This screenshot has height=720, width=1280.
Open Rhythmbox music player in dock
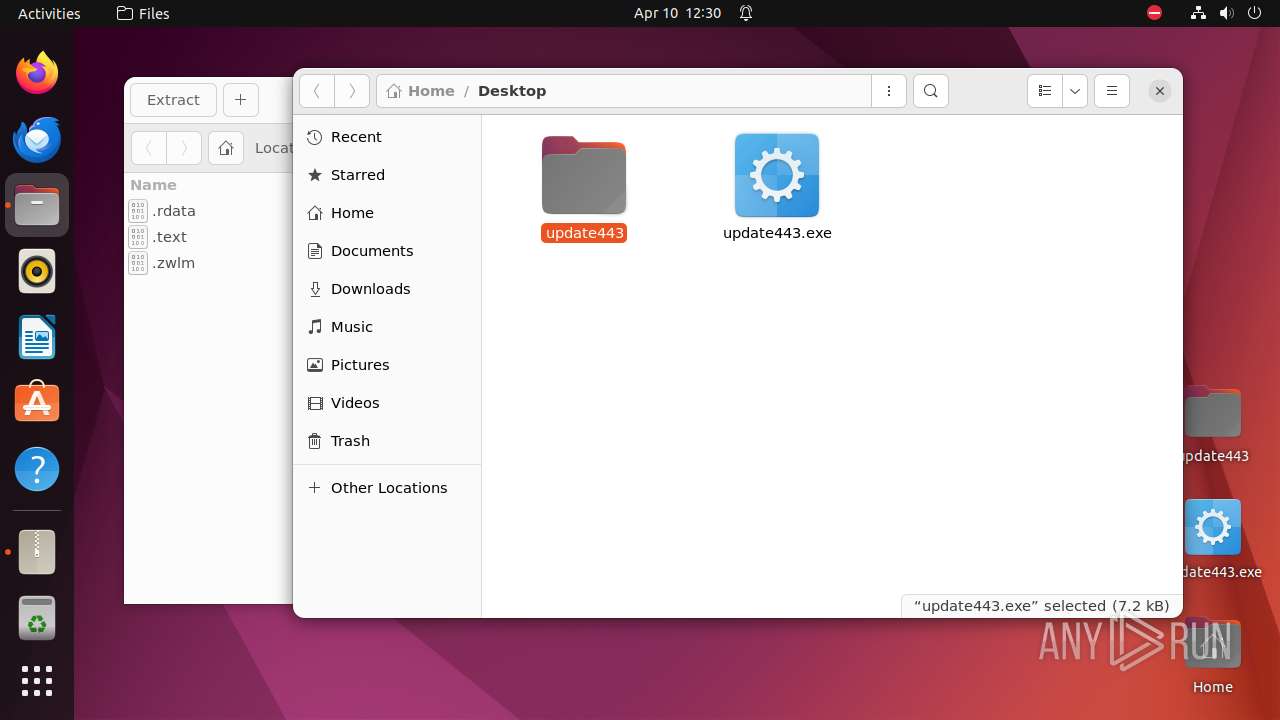(37, 271)
